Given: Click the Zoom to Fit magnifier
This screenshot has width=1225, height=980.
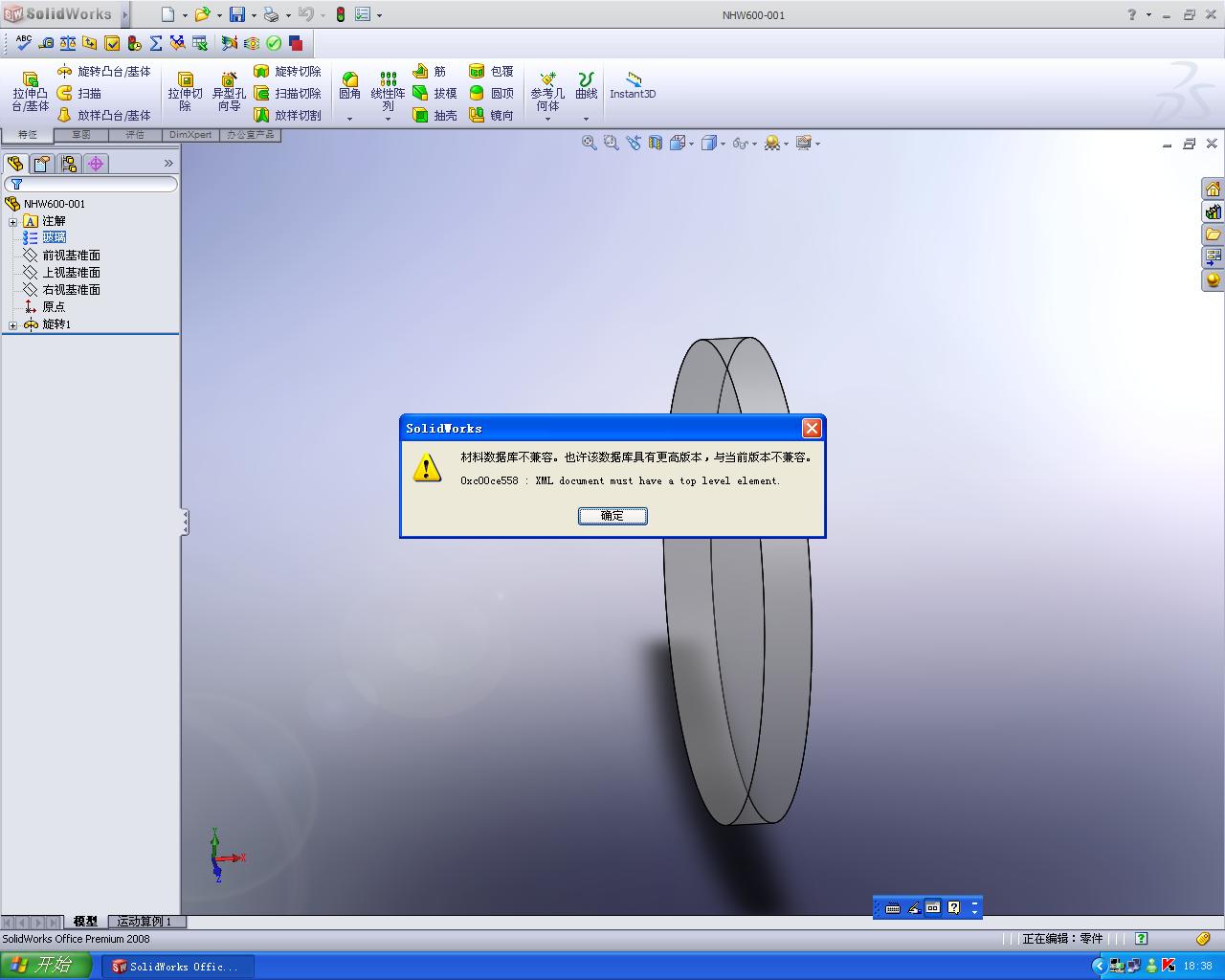Looking at the screenshot, I should coord(590,144).
